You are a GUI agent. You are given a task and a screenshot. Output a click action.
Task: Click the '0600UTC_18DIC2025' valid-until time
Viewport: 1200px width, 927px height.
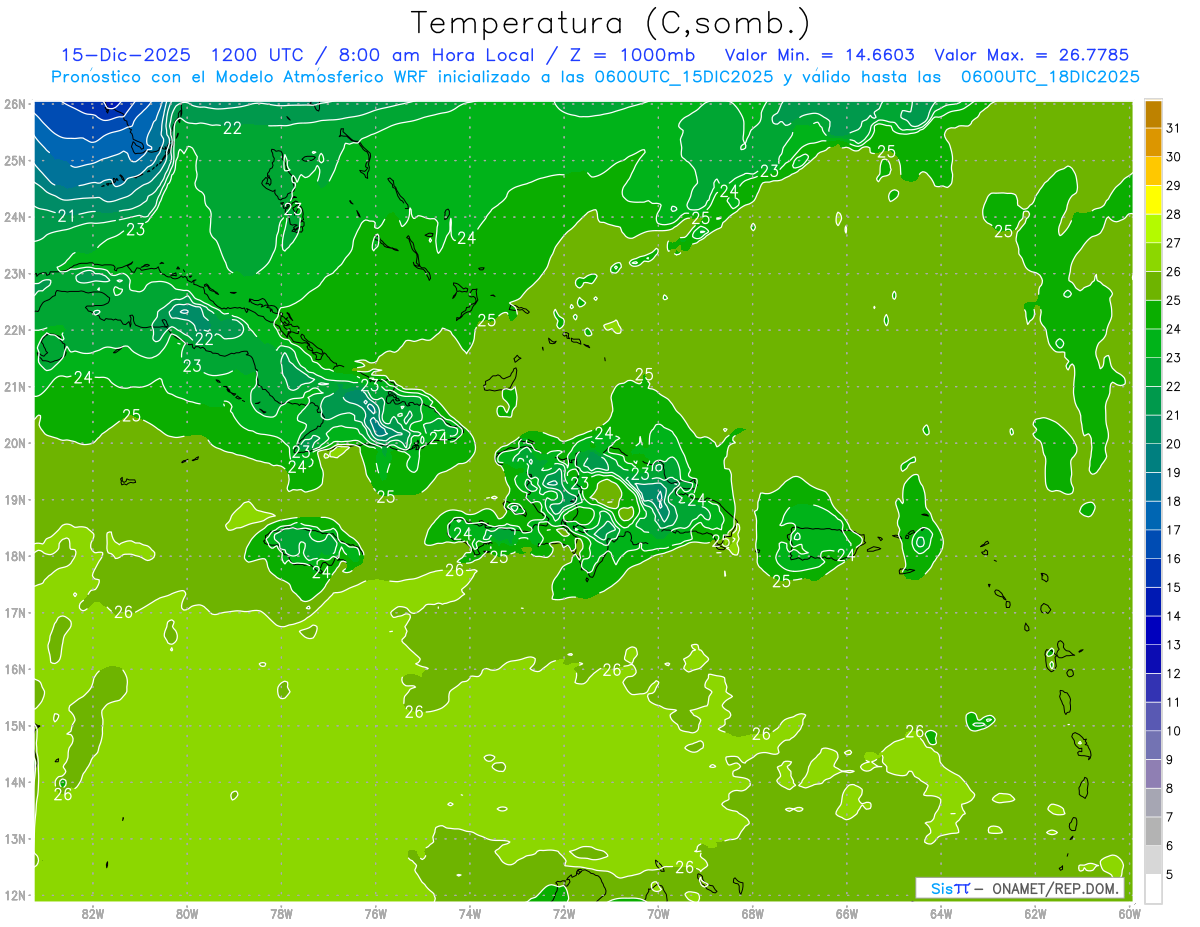1050,77
